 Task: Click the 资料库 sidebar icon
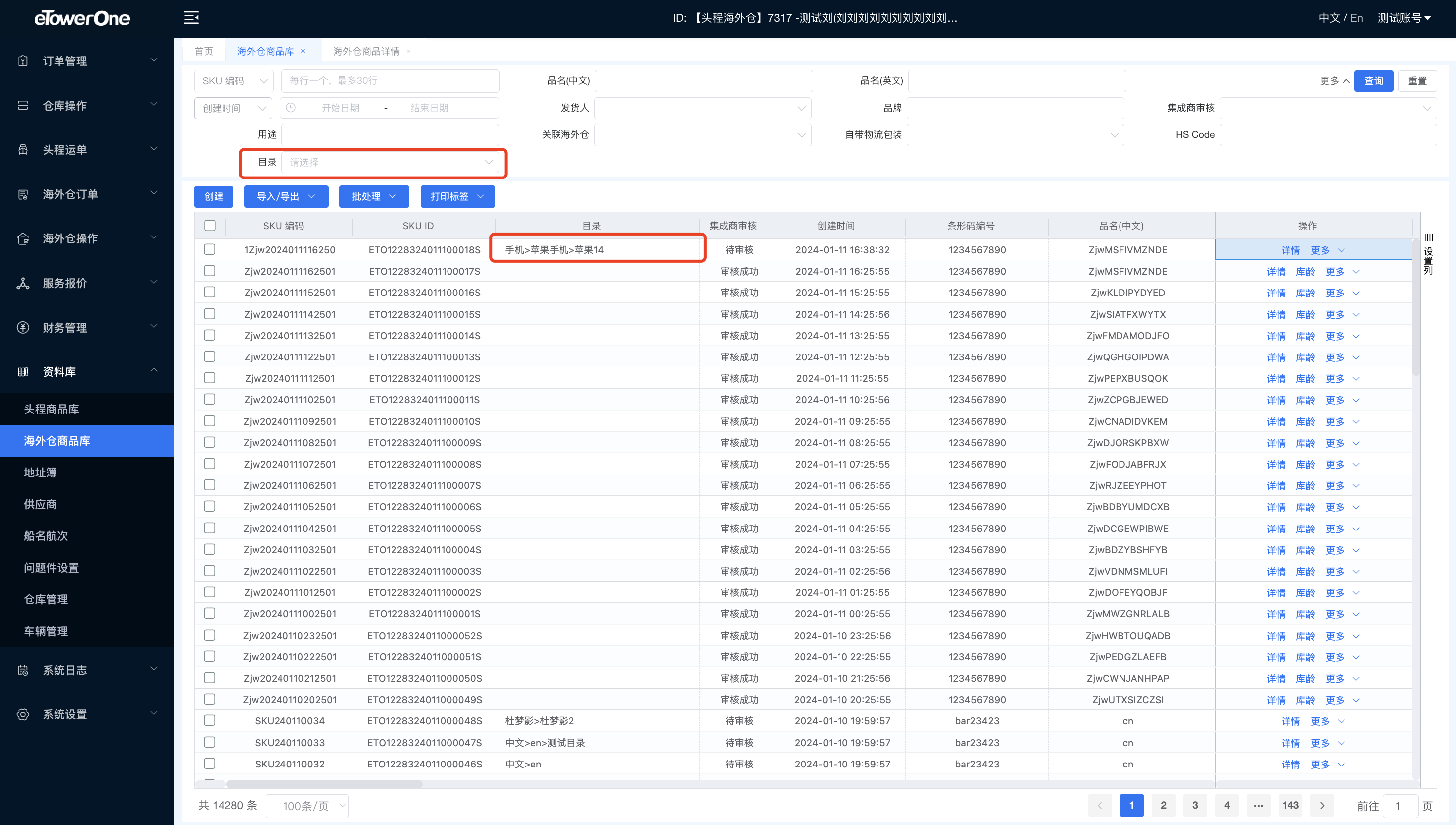23,372
